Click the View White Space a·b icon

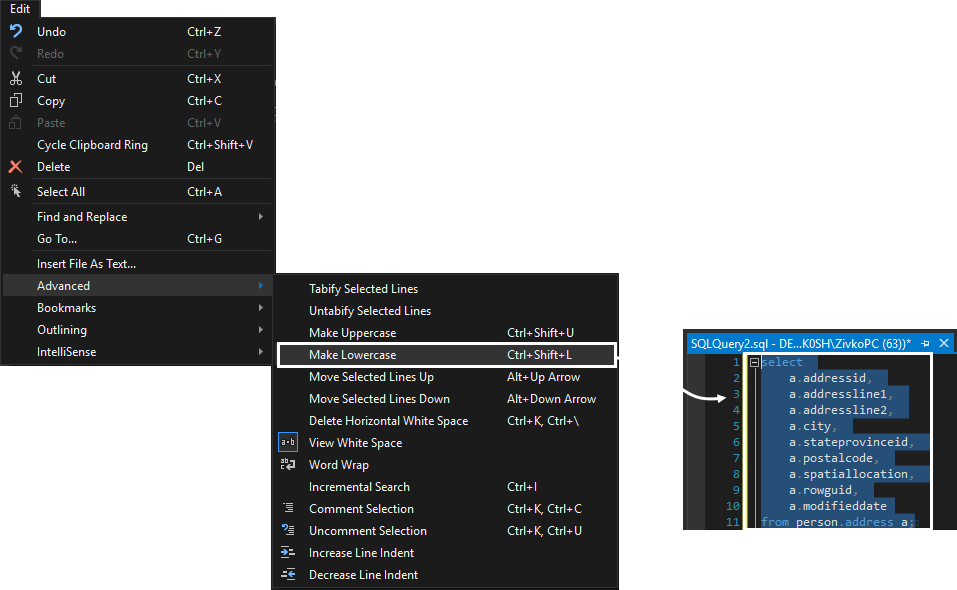288,442
